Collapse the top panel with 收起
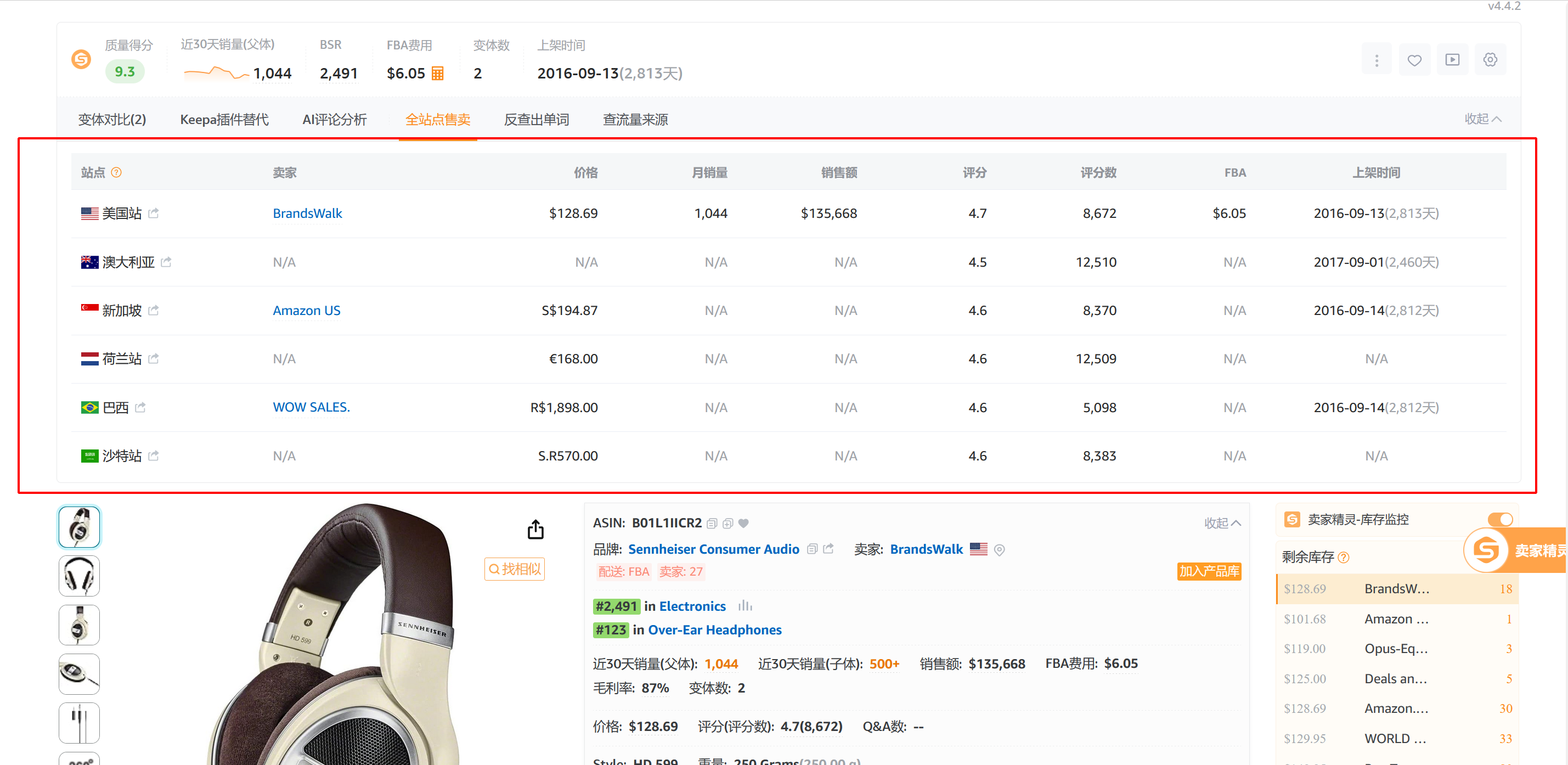This screenshot has width=1568, height=765. (x=1482, y=119)
